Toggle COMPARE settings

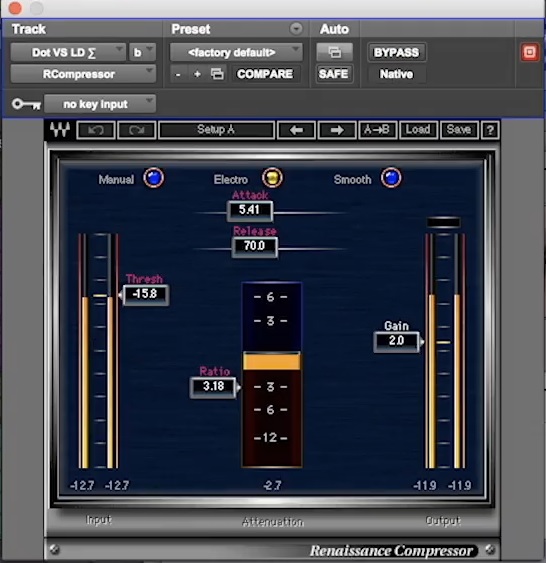point(265,74)
